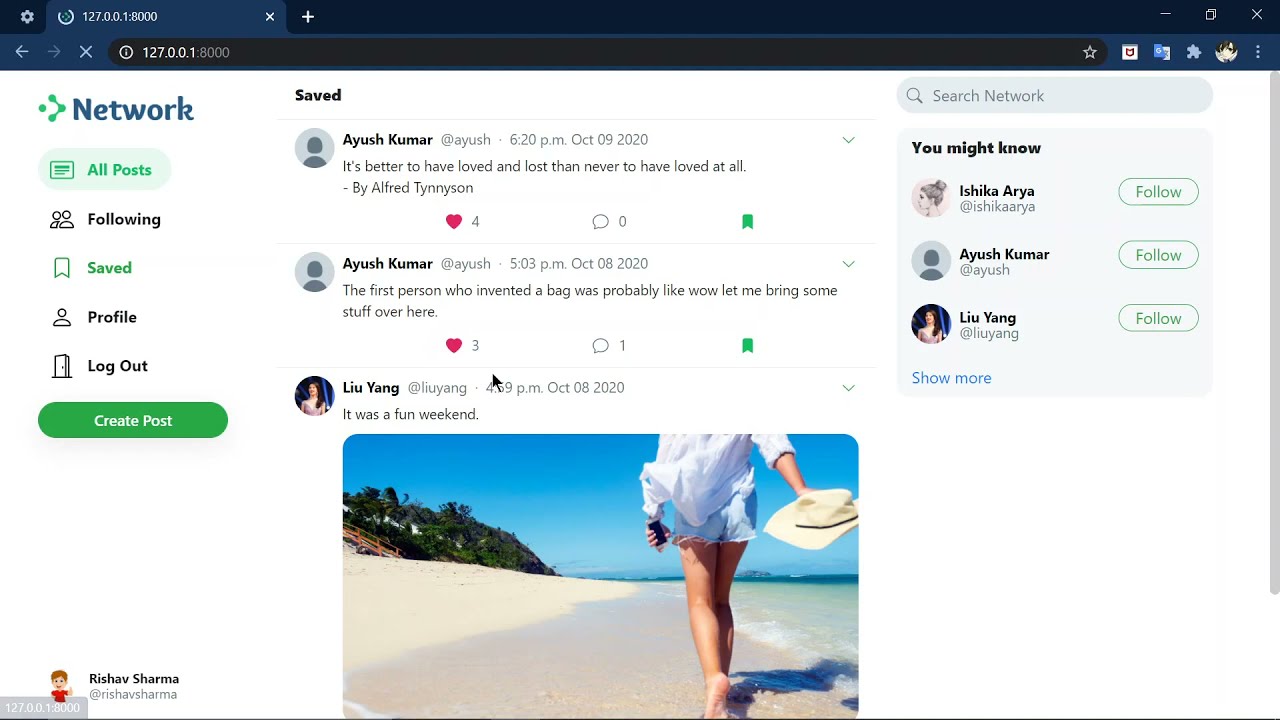Image resolution: width=1280 pixels, height=720 pixels.
Task: Select the Saved menu item
Action: pyautogui.click(x=109, y=268)
